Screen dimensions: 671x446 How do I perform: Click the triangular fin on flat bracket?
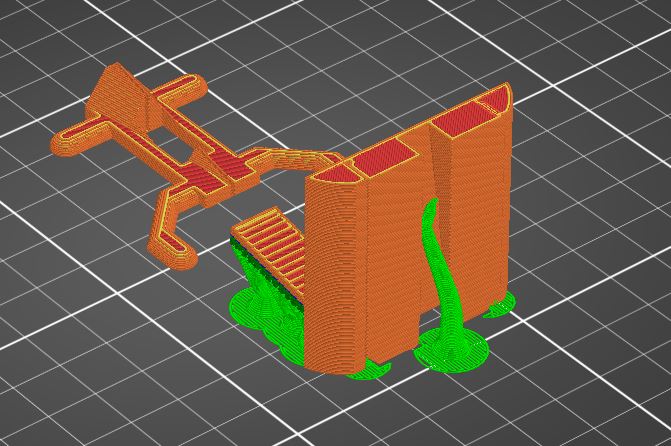(119, 98)
